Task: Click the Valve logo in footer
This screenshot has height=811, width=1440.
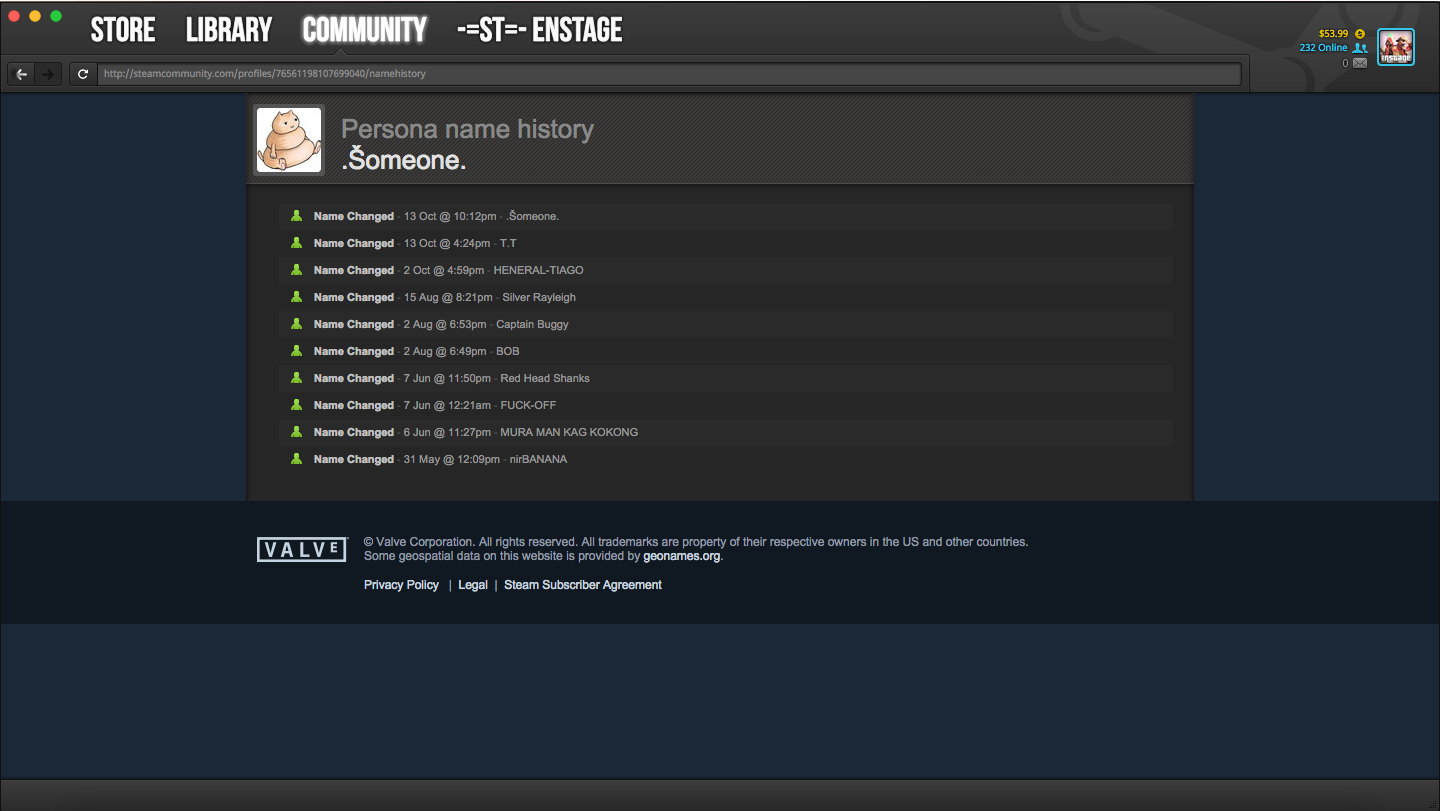Action: coord(302,550)
